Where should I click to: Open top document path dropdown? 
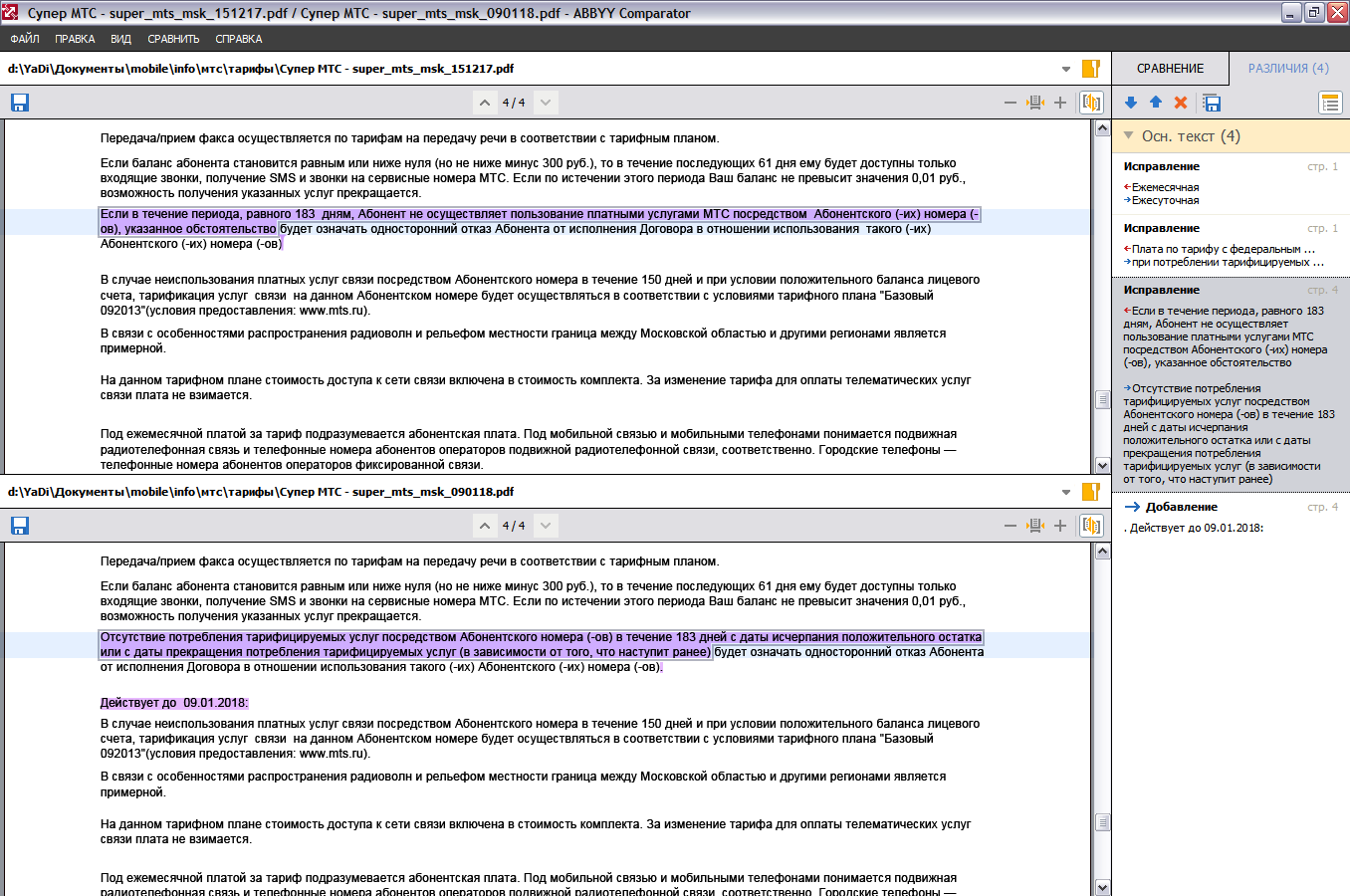[1066, 70]
